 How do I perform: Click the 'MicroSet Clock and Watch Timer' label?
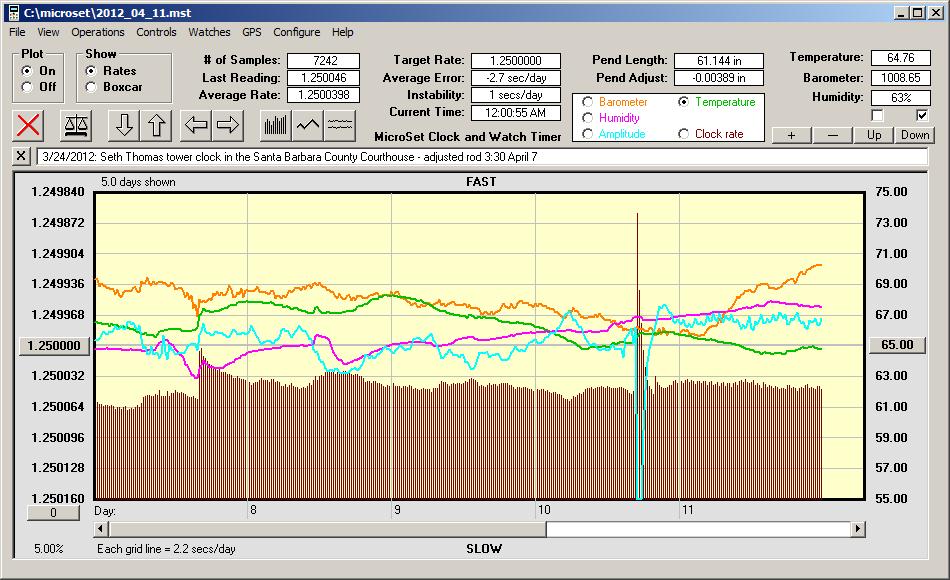point(468,137)
